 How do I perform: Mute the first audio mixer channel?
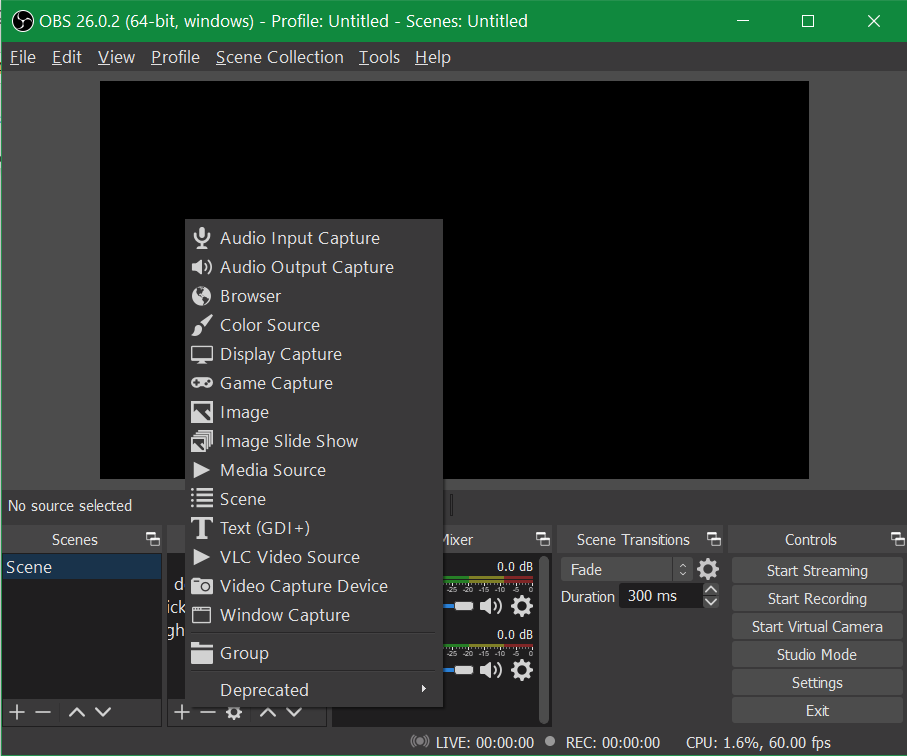(491, 606)
